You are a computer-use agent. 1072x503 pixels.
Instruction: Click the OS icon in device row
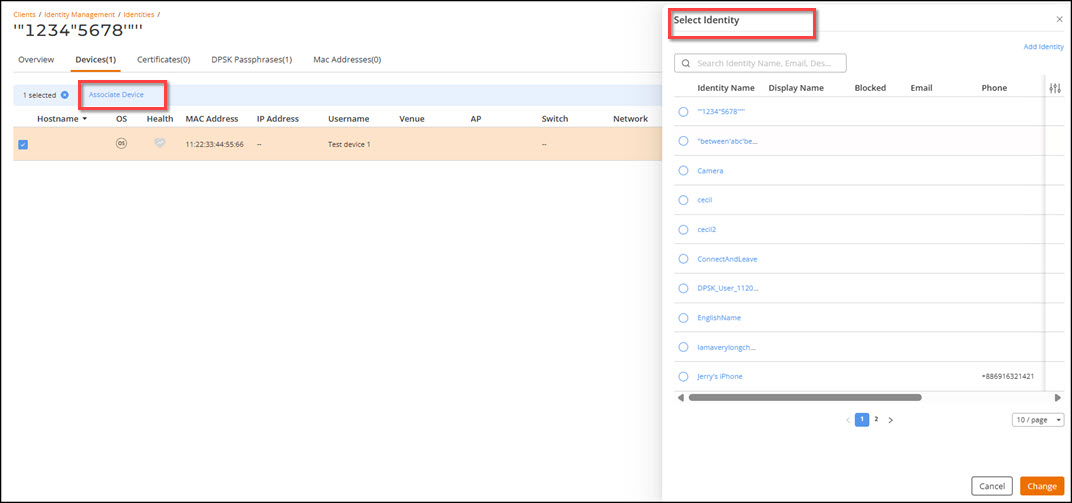[x=121, y=144]
